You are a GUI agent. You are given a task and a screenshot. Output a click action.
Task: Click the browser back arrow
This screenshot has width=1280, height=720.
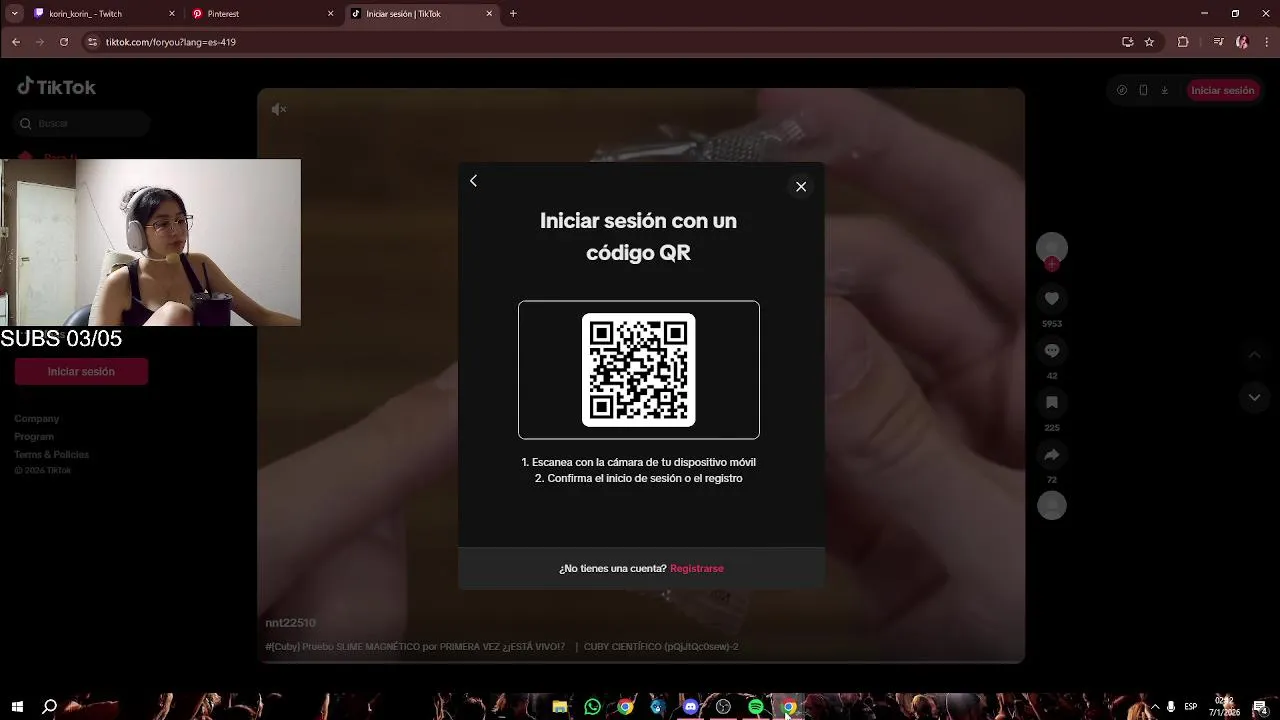click(16, 42)
